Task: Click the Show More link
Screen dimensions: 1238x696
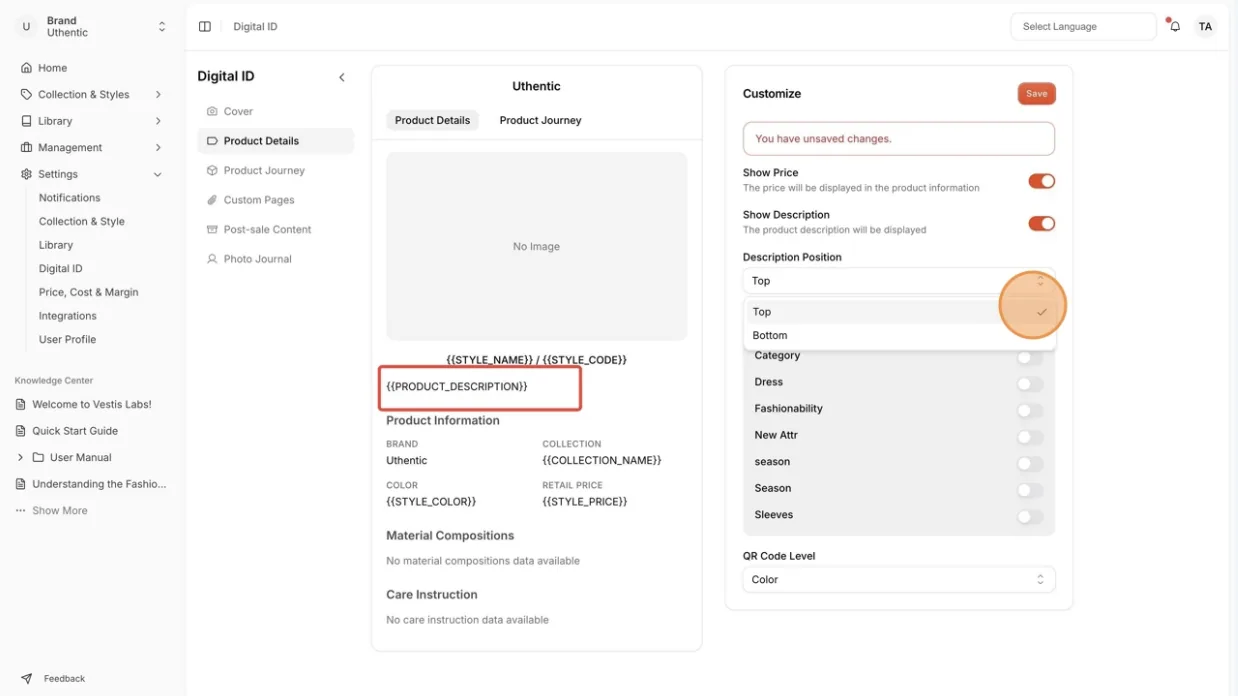Action: 60,510
